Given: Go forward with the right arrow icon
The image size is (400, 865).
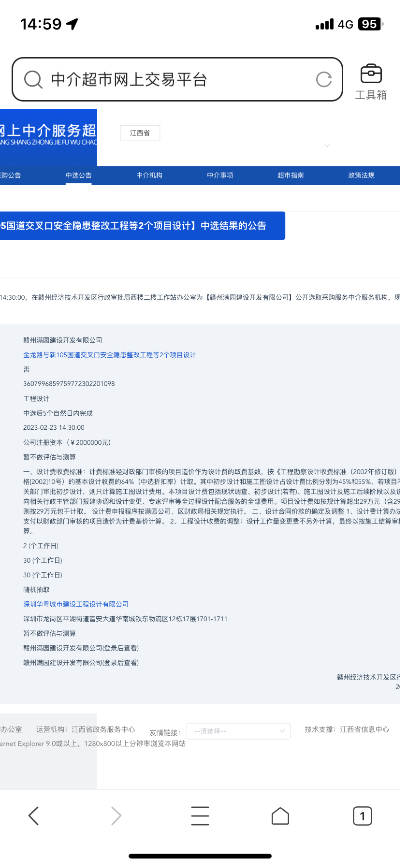Looking at the screenshot, I should point(116,815).
